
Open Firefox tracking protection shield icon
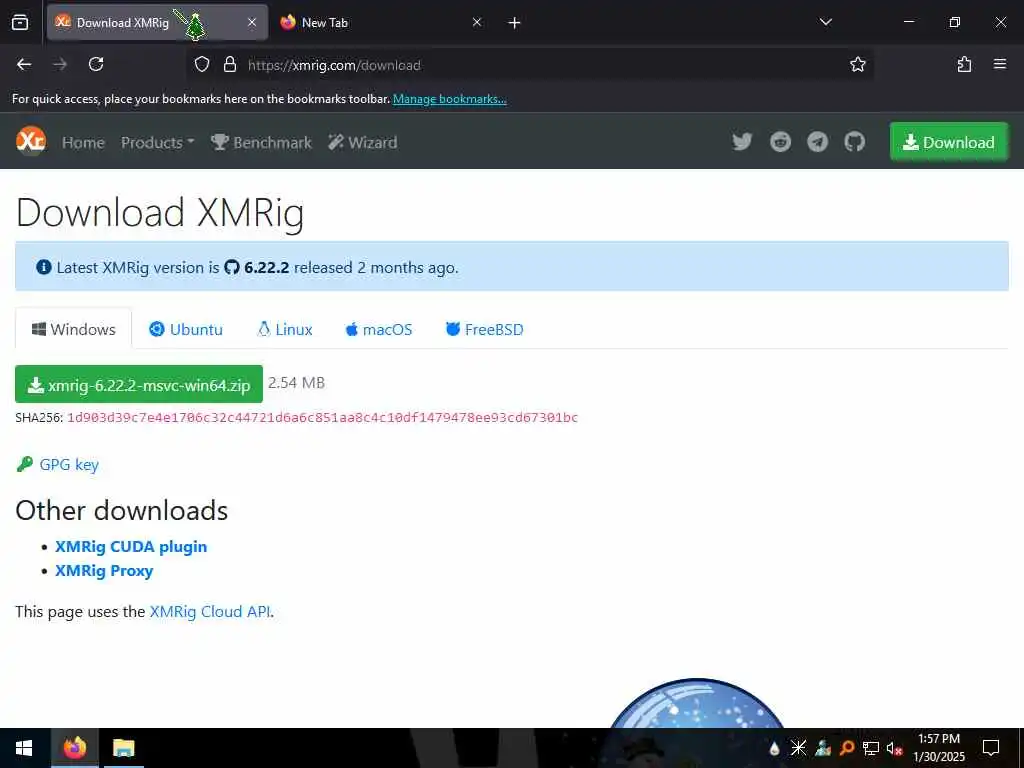[x=202, y=65]
